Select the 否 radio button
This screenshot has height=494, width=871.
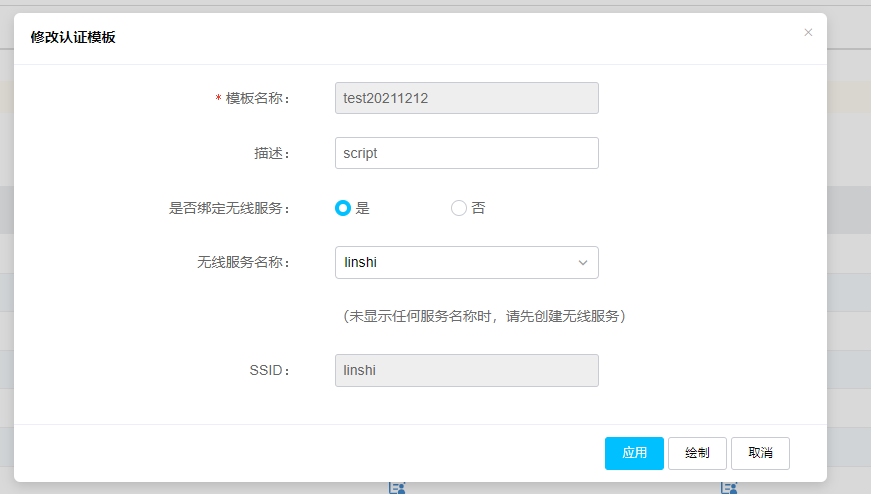pyautogui.click(x=459, y=208)
